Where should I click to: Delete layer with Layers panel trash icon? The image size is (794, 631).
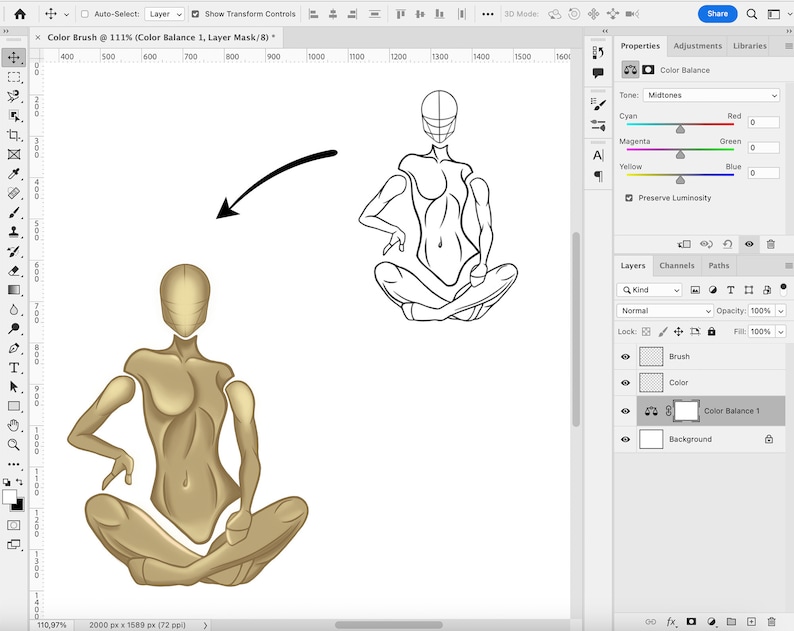771,621
